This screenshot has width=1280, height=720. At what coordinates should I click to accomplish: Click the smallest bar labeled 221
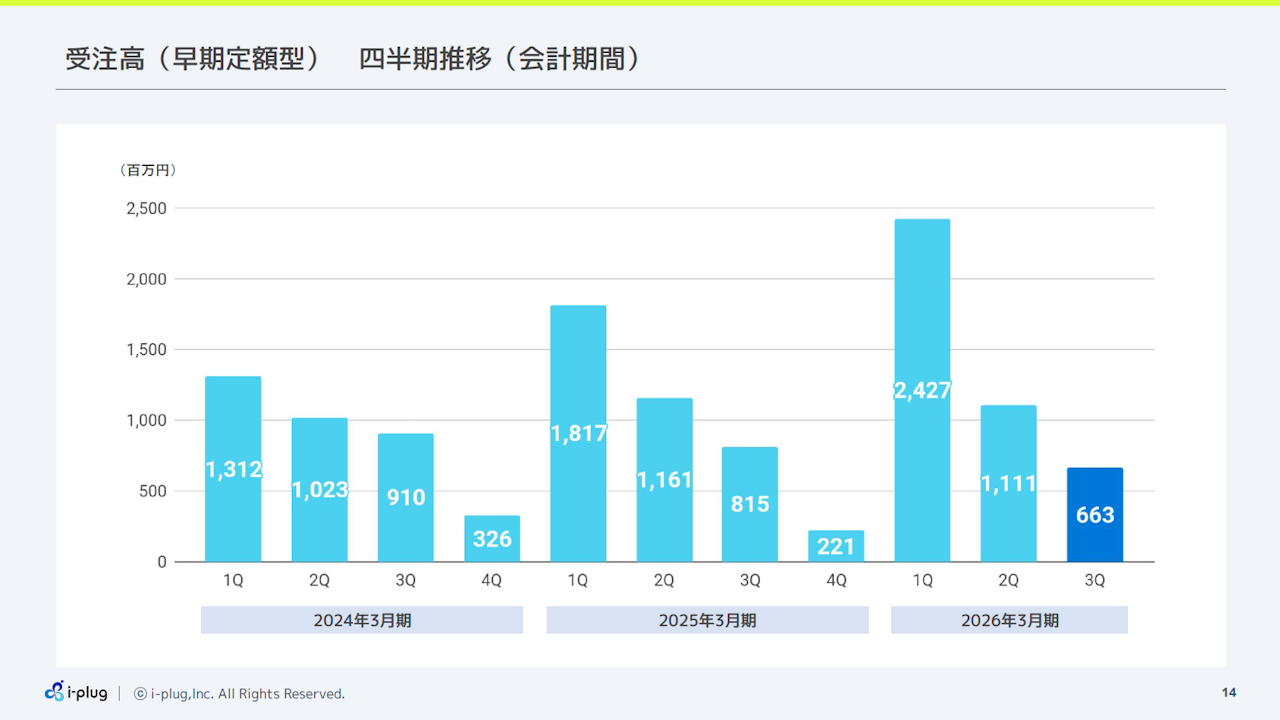[837, 545]
